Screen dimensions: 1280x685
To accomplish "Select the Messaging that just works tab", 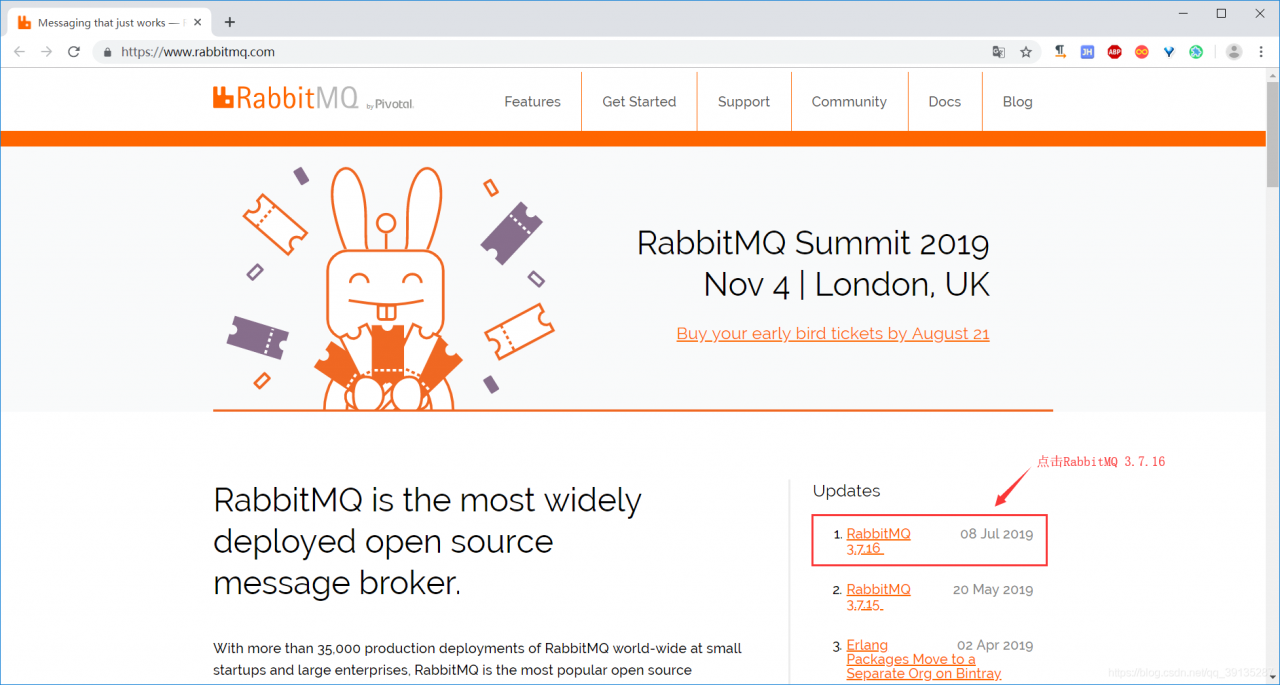I will 108,22.
